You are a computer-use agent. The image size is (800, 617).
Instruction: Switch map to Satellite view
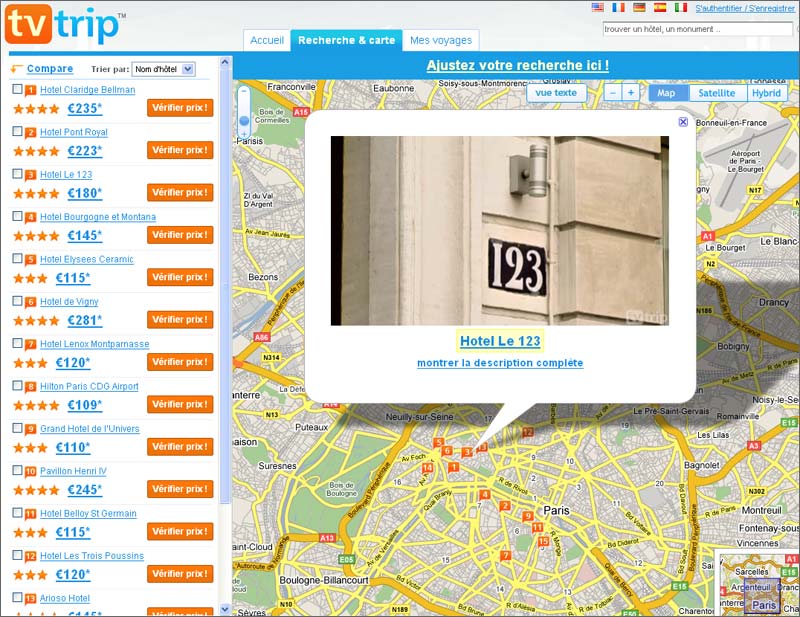716,93
